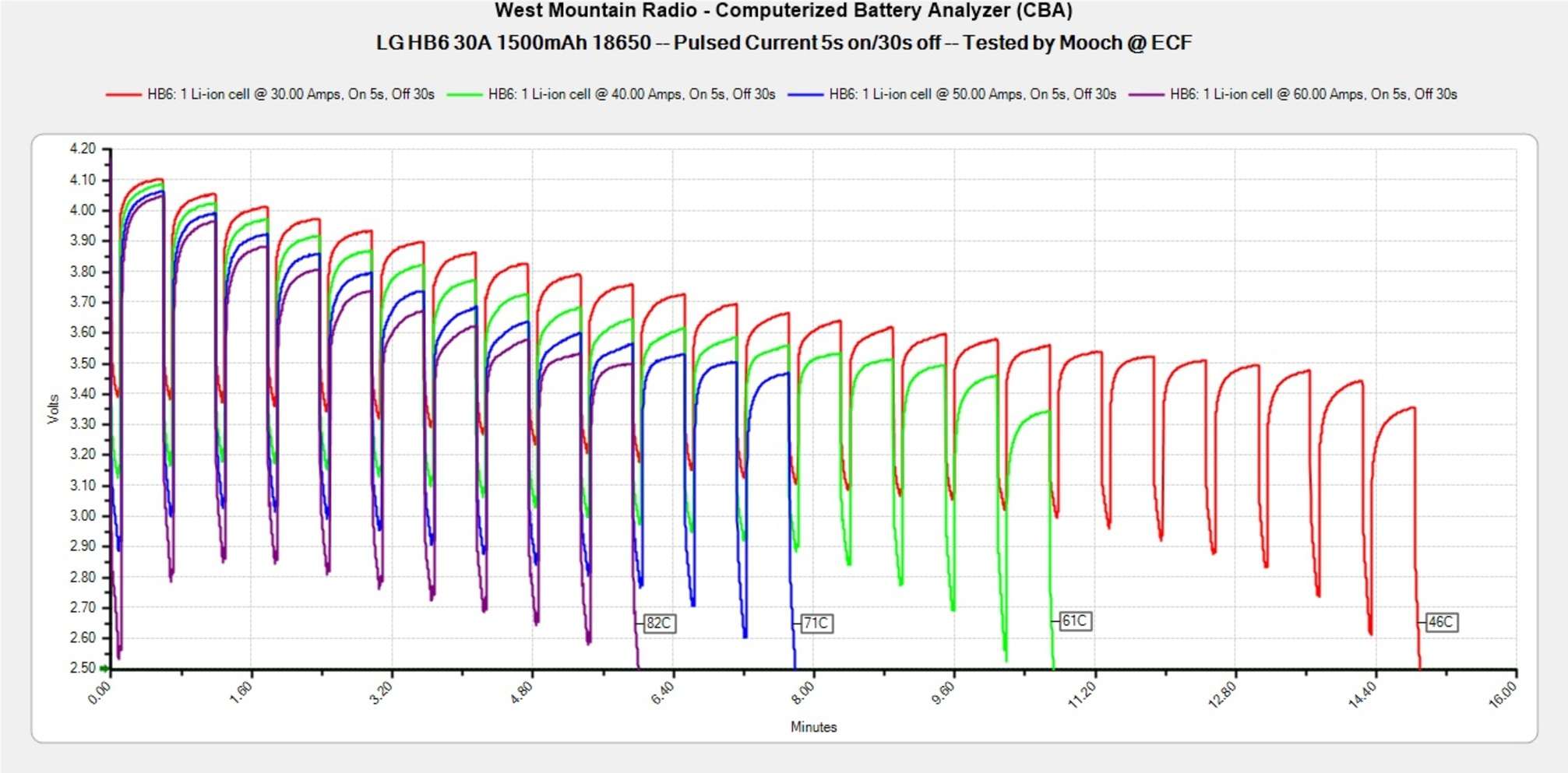Select the 60.00 Amps legend text entry
This screenshot has height=773, width=1568.
tap(1313, 94)
